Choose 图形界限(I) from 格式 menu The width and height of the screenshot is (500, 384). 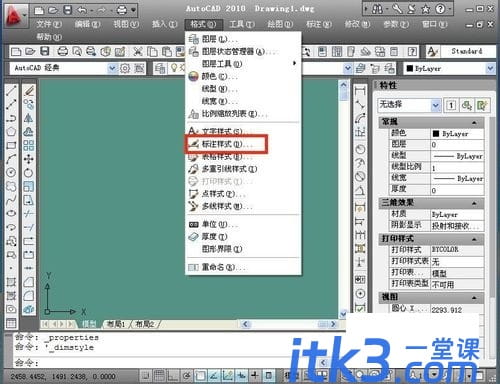pyautogui.click(x=243, y=249)
